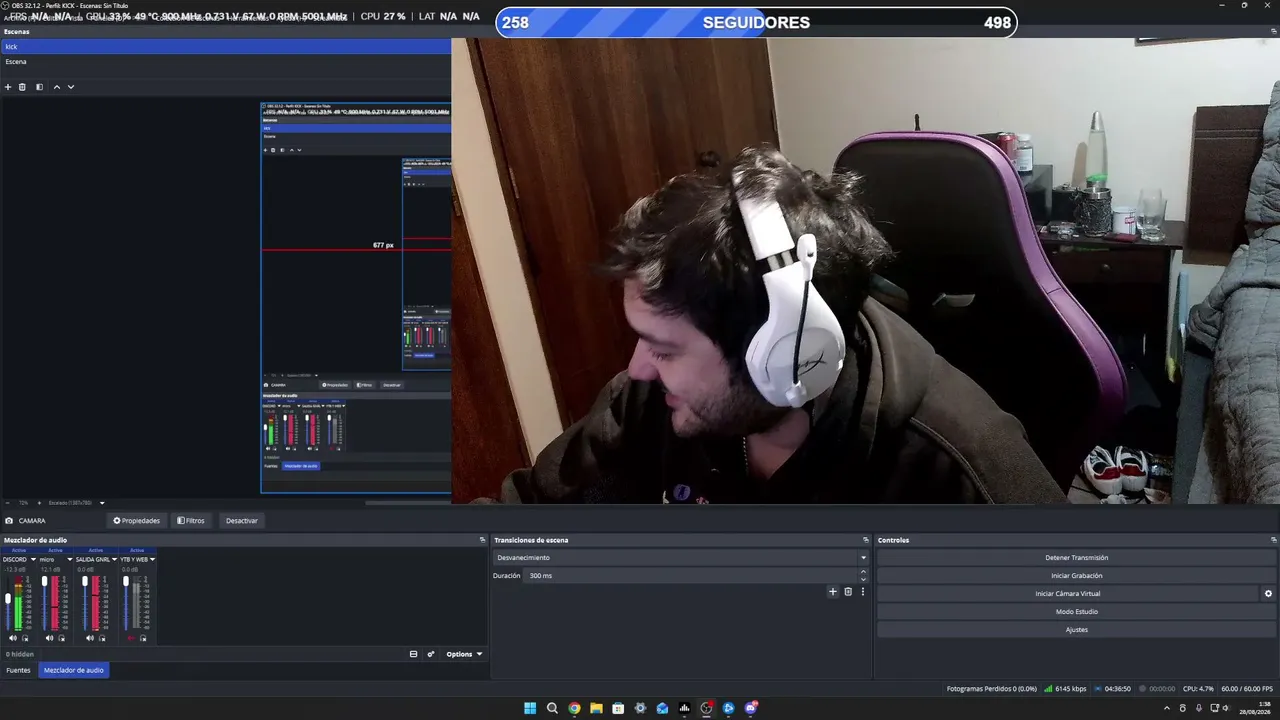Toggle monitoring for the micro channel
This screenshot has width=1280, height=720.
(62, 637)
